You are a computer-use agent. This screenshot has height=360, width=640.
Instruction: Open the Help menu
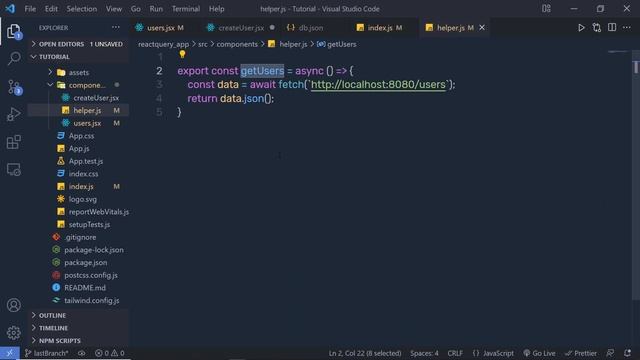tap(217, 9)
